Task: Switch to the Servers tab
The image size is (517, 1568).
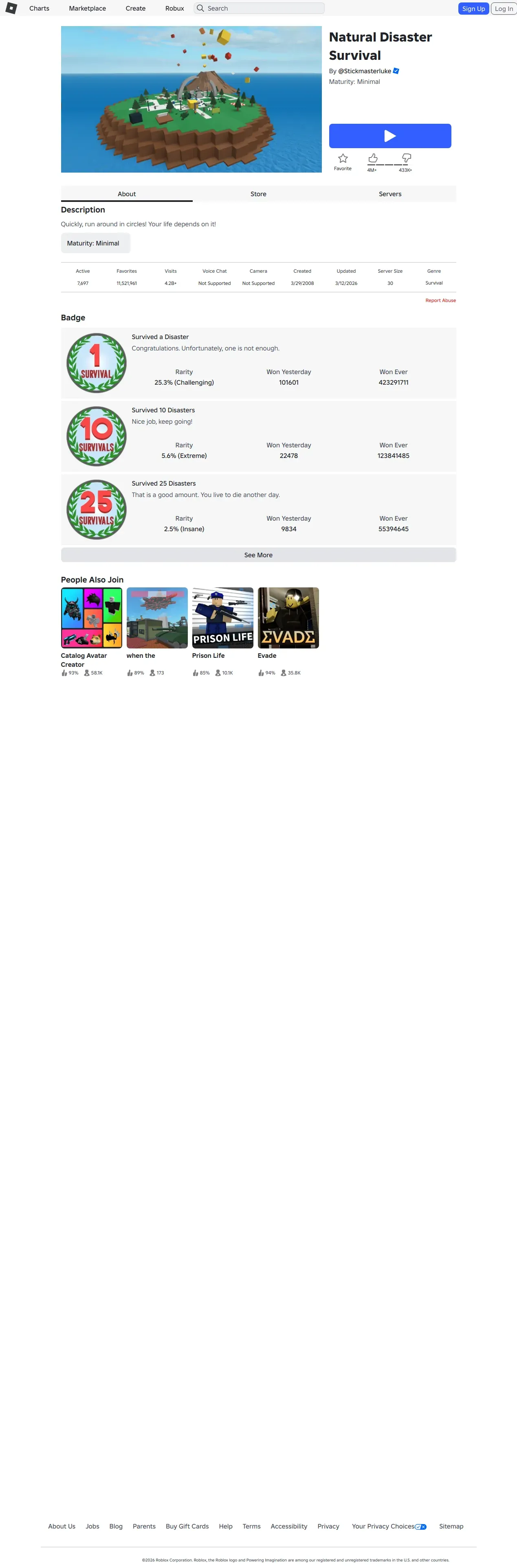Action: 390,194
